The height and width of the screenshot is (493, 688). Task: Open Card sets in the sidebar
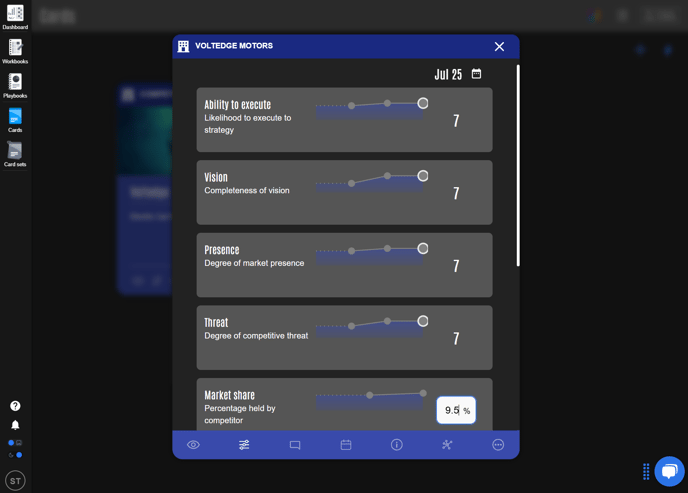(x=15, y=154)
